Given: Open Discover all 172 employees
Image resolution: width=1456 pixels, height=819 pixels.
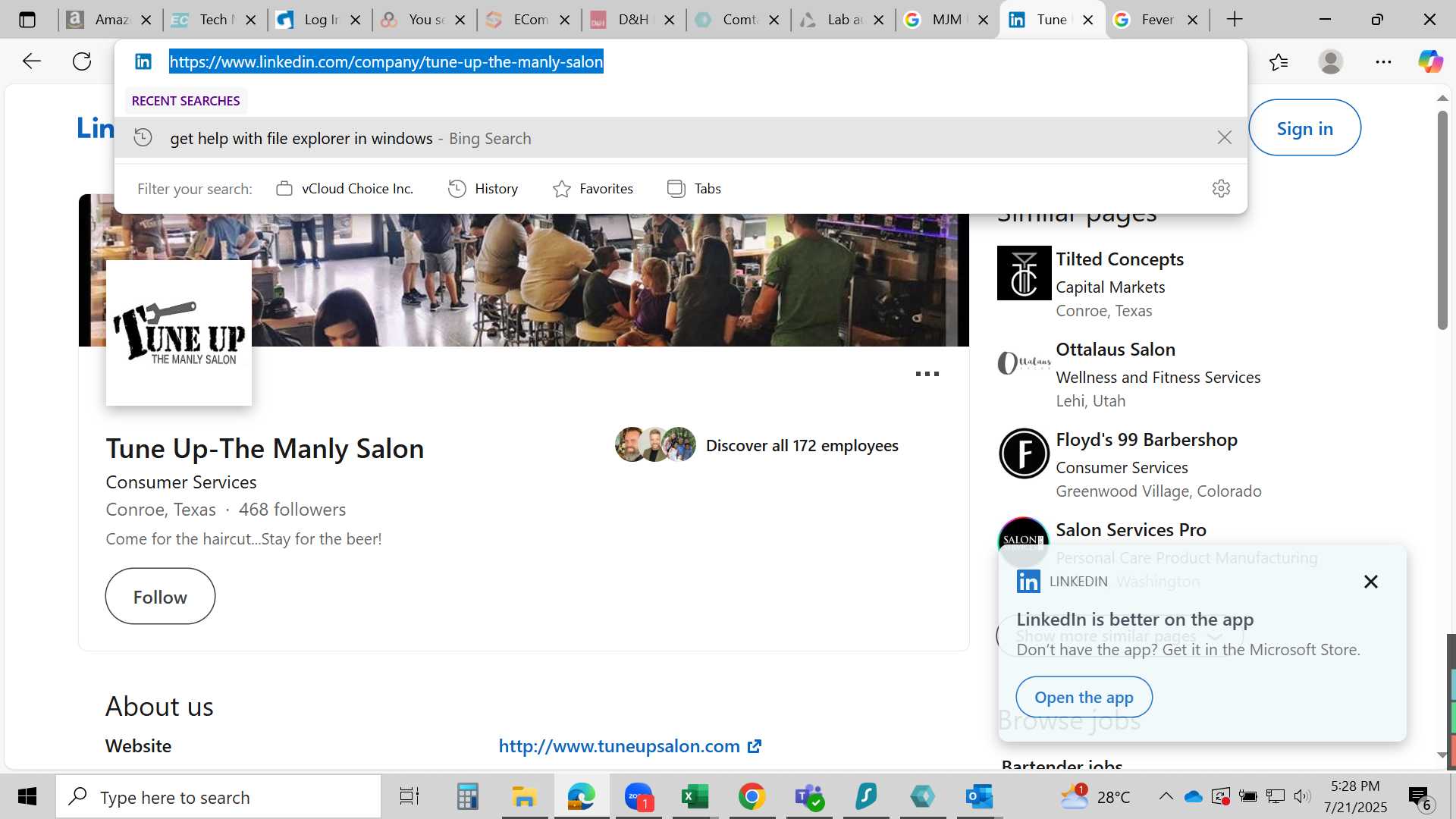Looking at the screenshot, I should point(802,446).
